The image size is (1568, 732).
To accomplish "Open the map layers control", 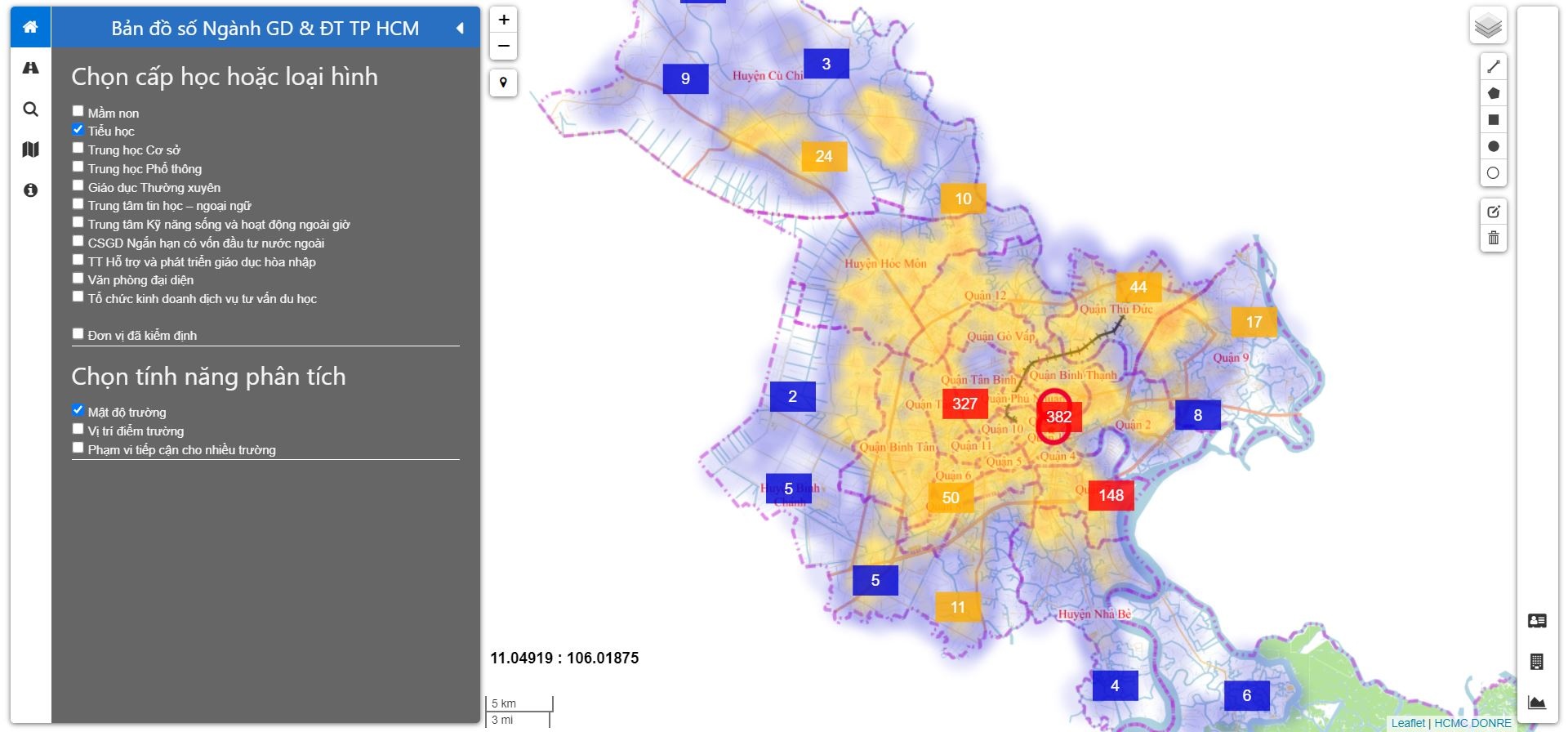I will (1488, 26).
